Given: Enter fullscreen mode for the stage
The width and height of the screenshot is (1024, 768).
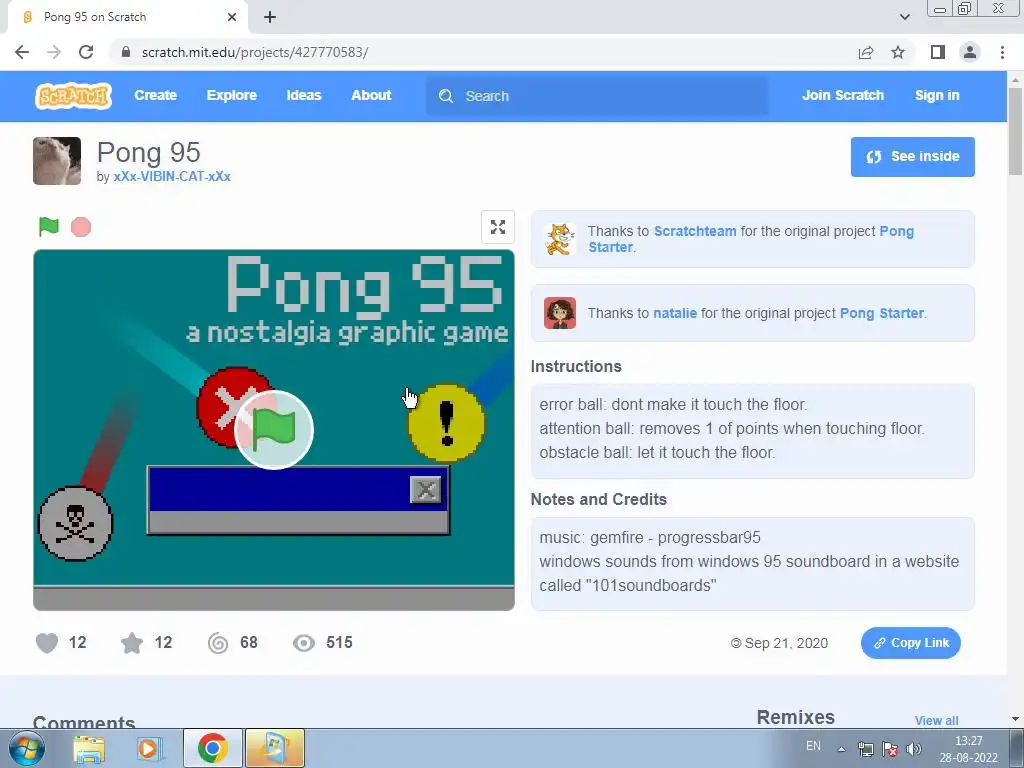Looking at the screenshot, I should [x=498, y=227].
